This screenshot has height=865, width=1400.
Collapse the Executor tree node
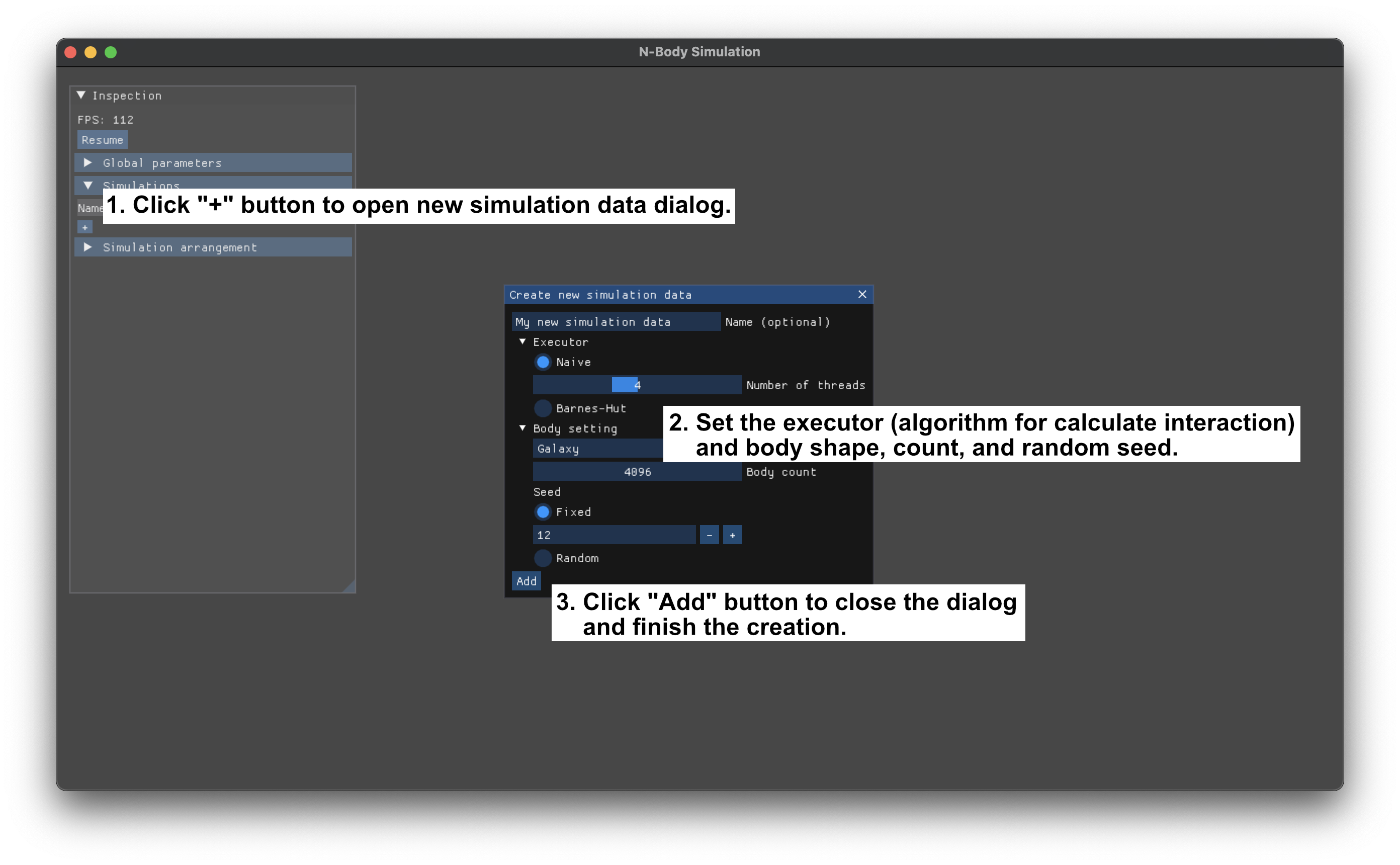point(522,341)
